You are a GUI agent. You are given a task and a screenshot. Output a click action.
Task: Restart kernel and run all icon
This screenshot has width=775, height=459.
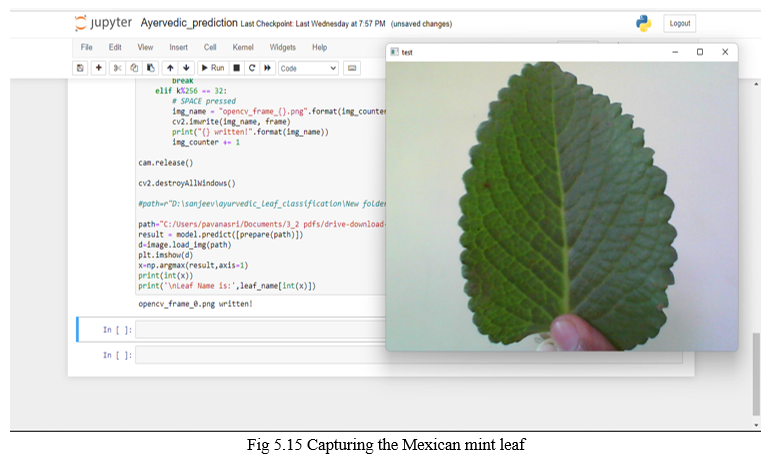pyautogui.click(x=267, y=68)
